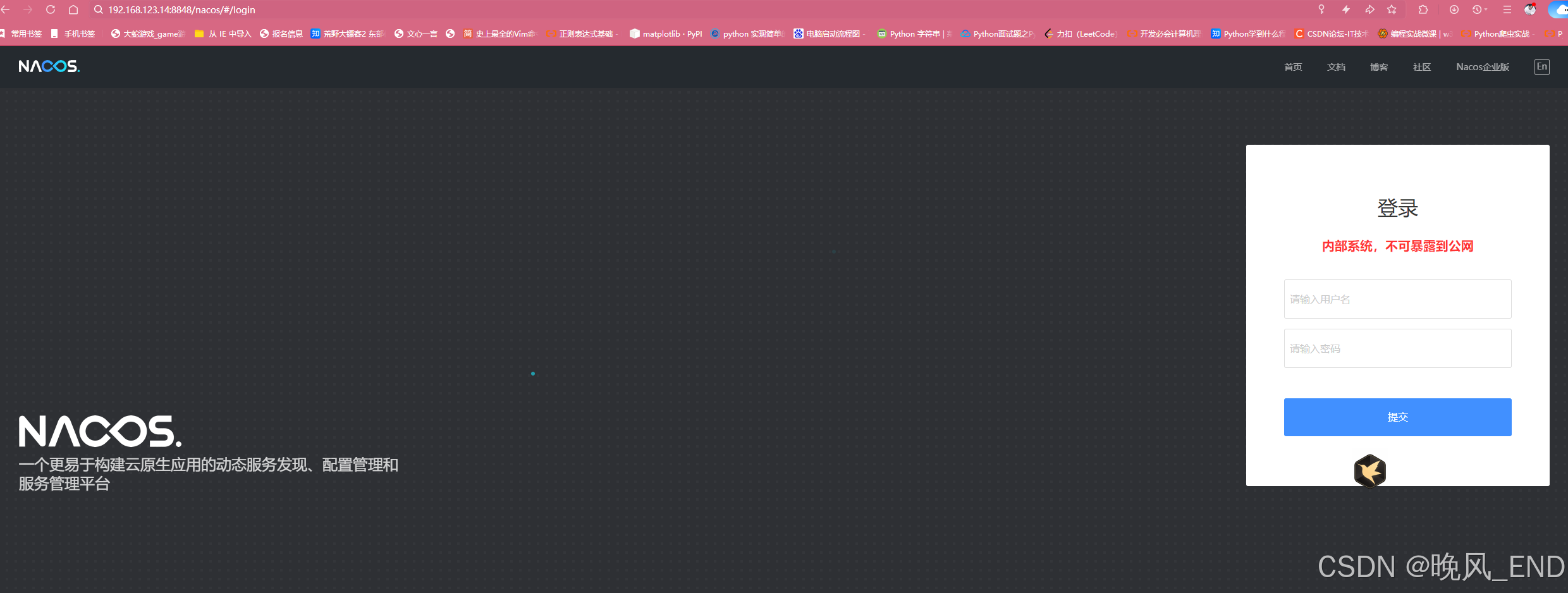Open 大蛇游戏_game bookmark

pyautogui.click(x=148, y=34)
